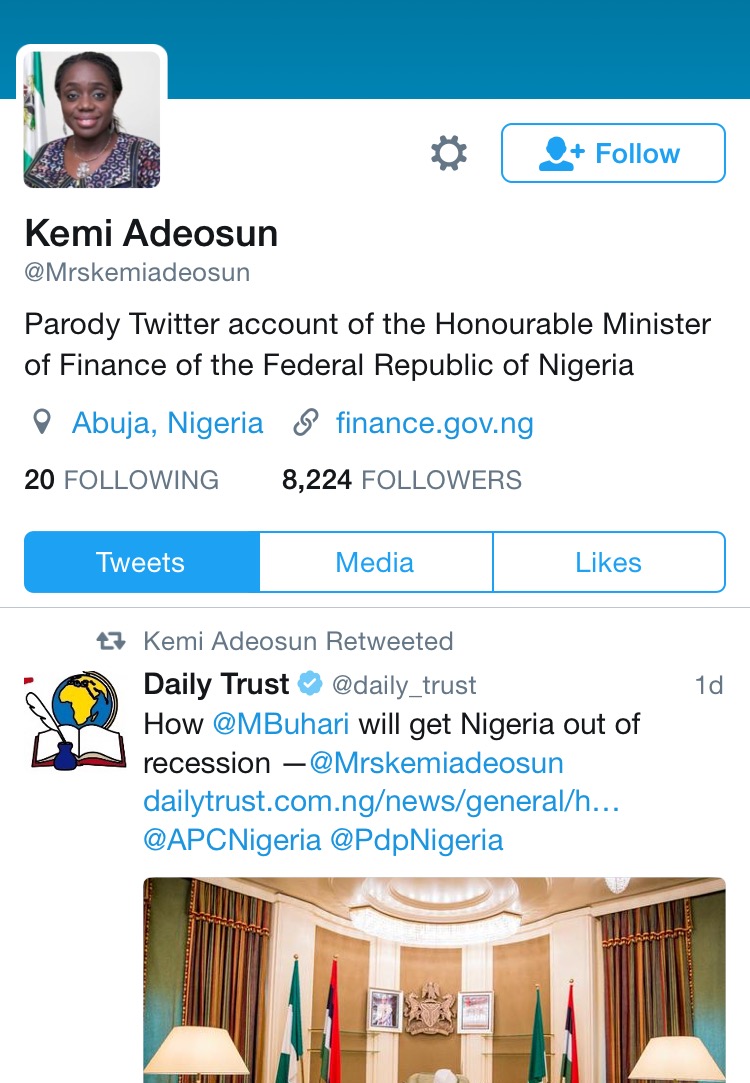View the 8,224 Followers list
The height and width of the screenshot is (1083, 750).
401,480
